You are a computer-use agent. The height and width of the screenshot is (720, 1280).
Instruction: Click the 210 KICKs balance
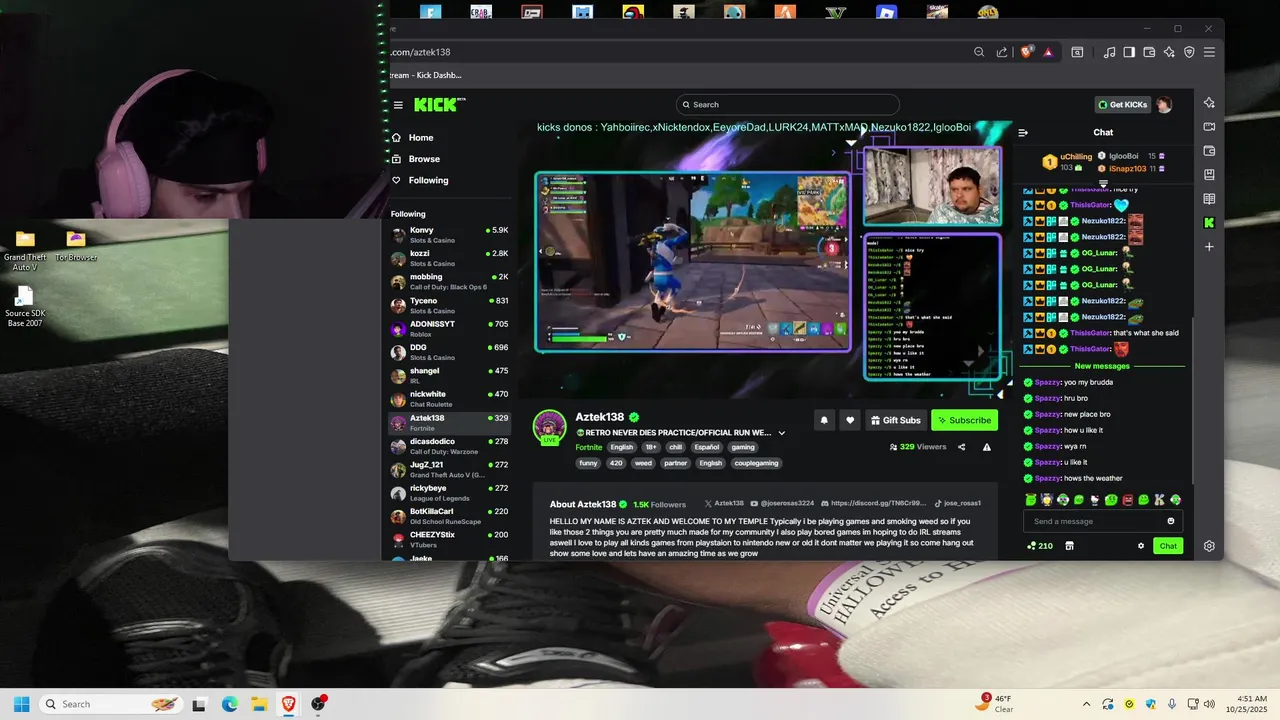[x=1040, y=546]
